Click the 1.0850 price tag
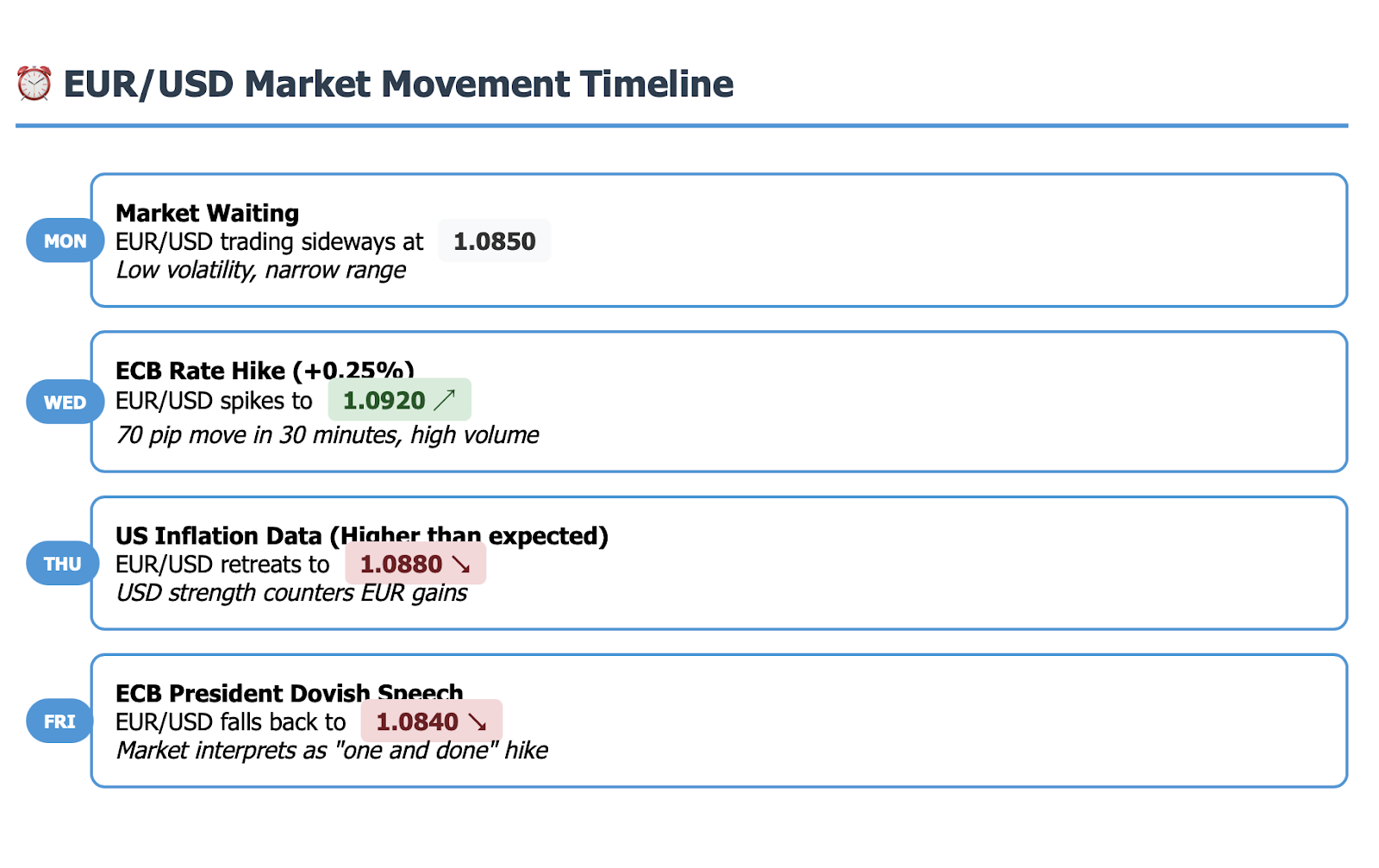Screen dimensions: 1379x868 (x=494, y=241)
